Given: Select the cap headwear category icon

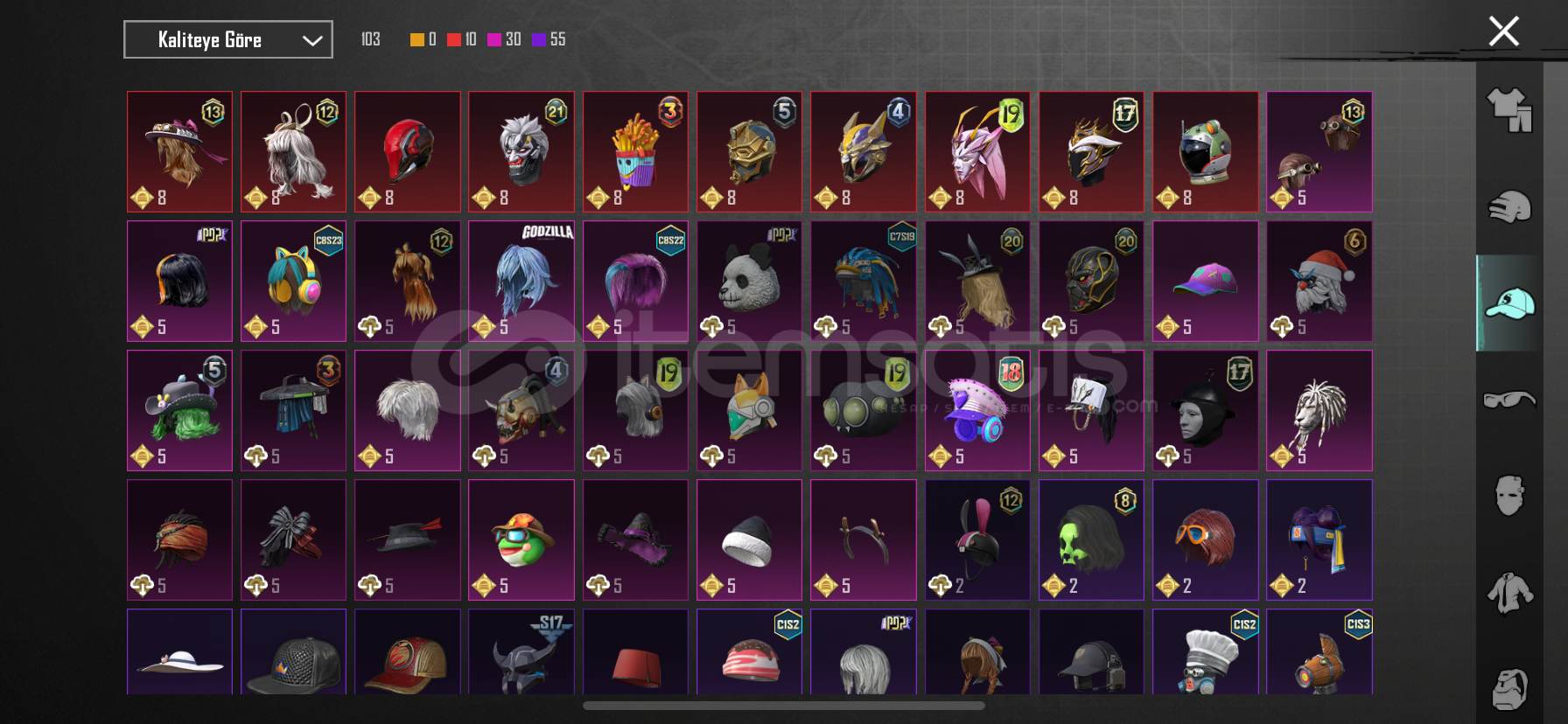Looking at the screenshot, I should click(1509, 303).
